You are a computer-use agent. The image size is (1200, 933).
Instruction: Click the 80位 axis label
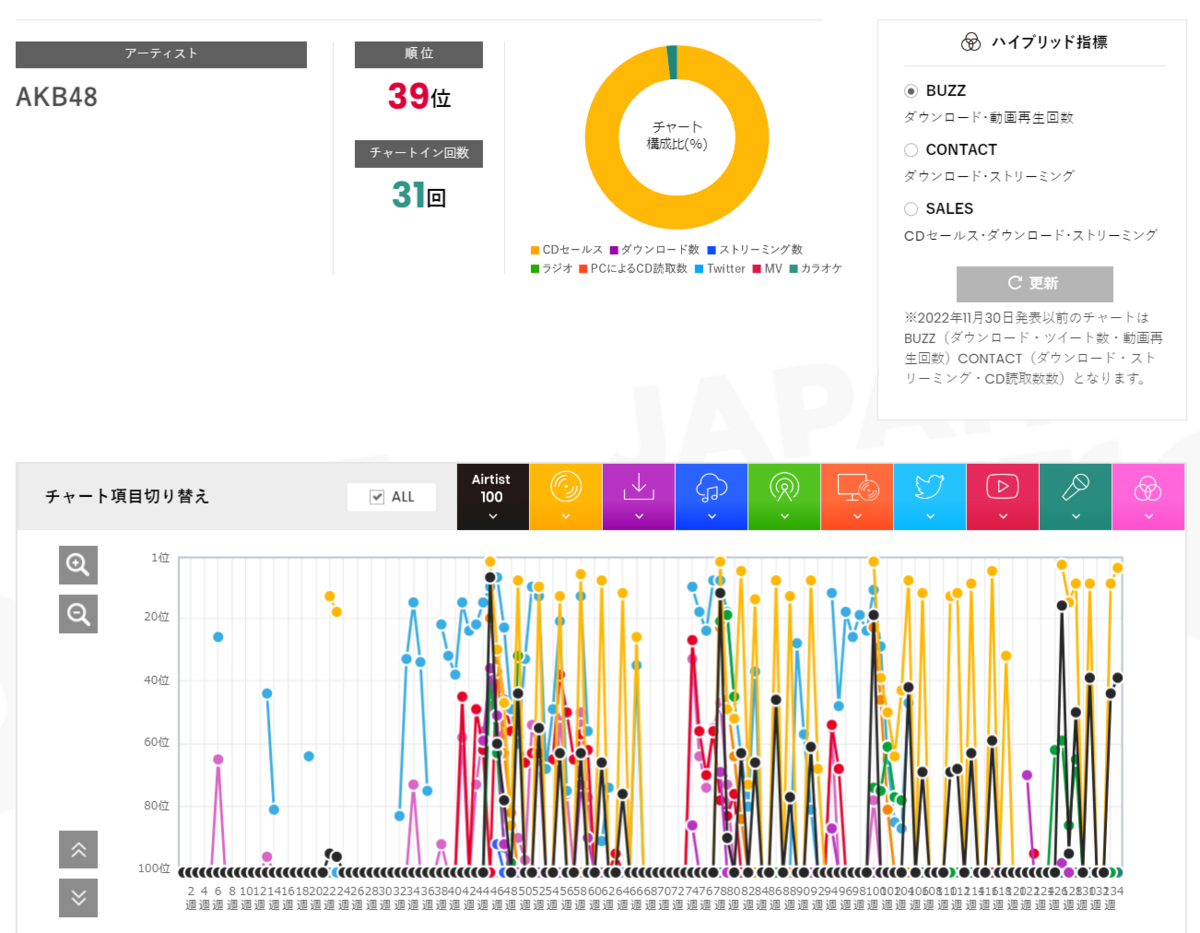[158, 806]
